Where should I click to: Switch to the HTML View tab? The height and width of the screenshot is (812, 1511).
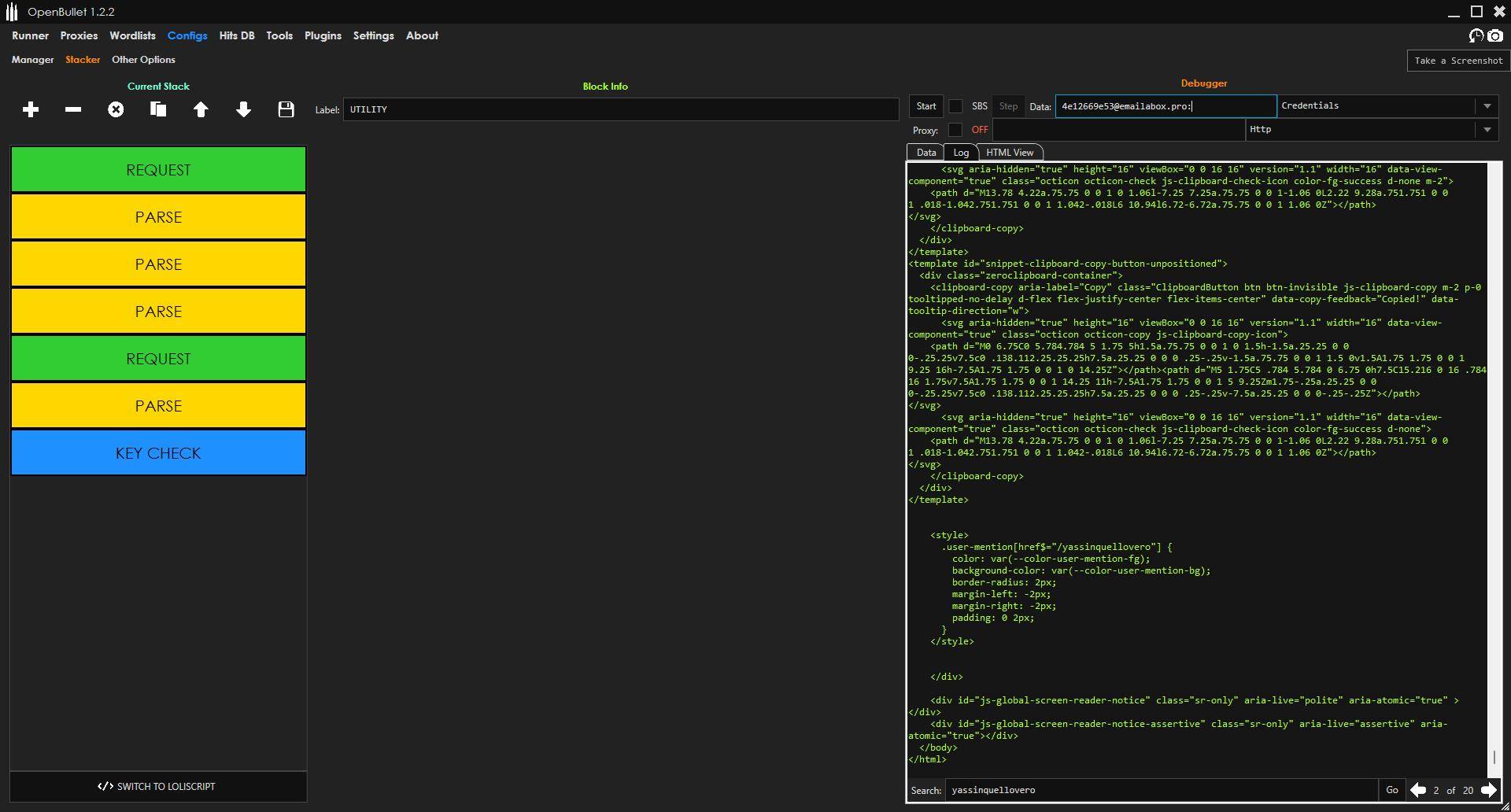click(x=1010, y=152)
